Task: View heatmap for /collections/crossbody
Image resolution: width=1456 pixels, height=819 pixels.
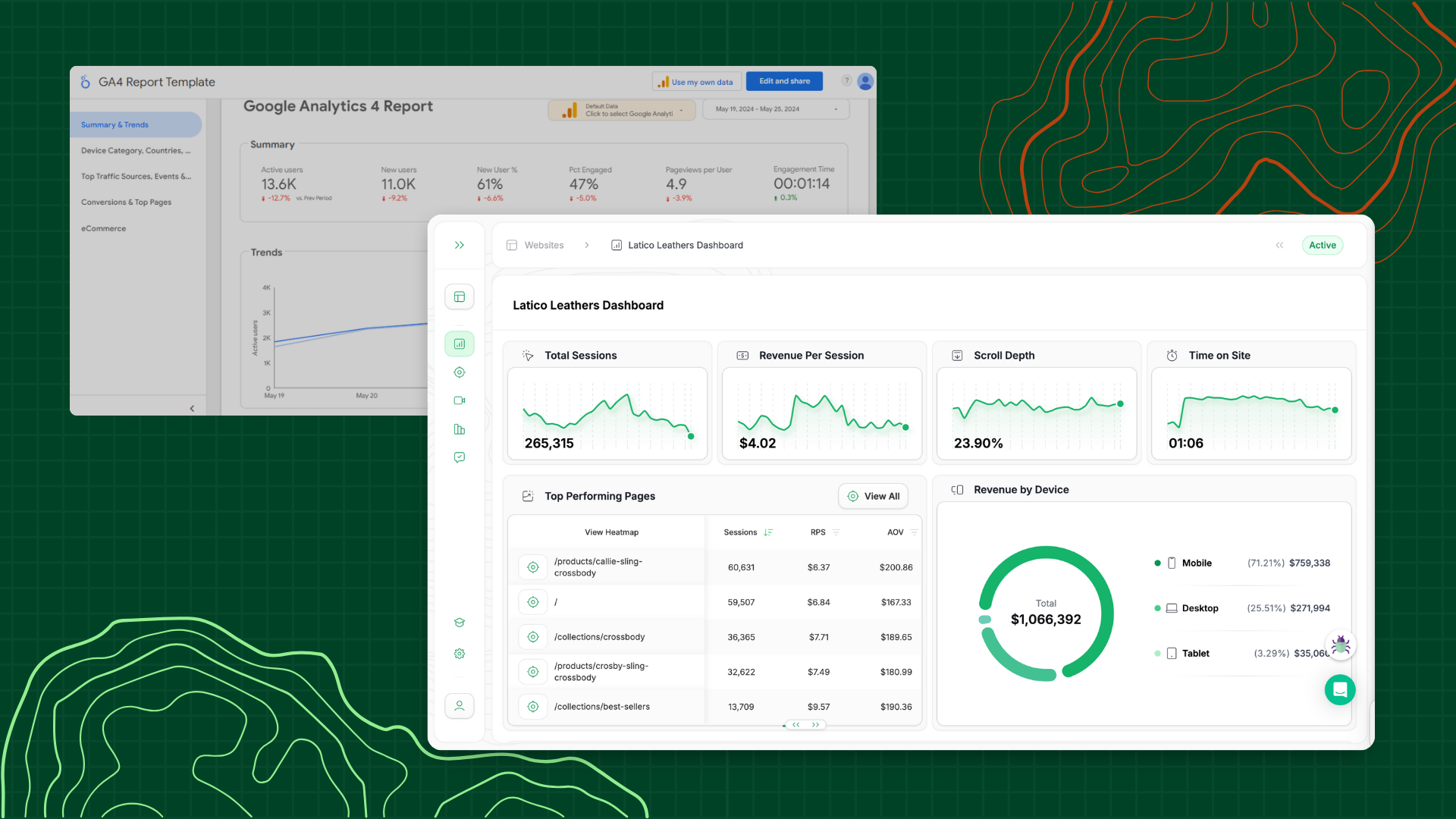Action: [x=533, y=637]
